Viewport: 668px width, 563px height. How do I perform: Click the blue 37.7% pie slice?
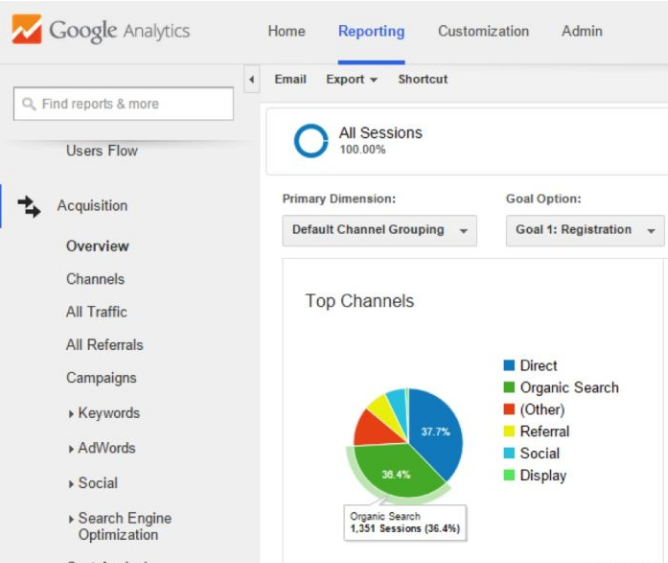pyautogui.click(x=437, y=430)
